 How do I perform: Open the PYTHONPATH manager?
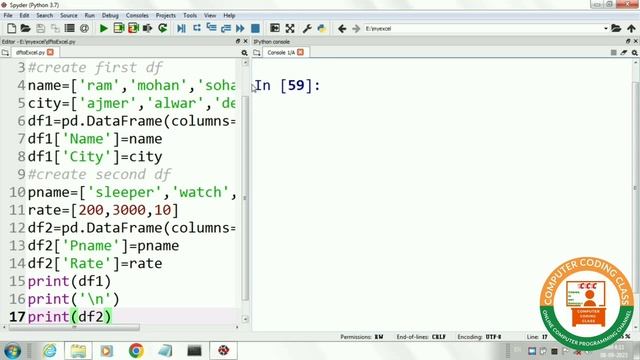pos(322,29)
